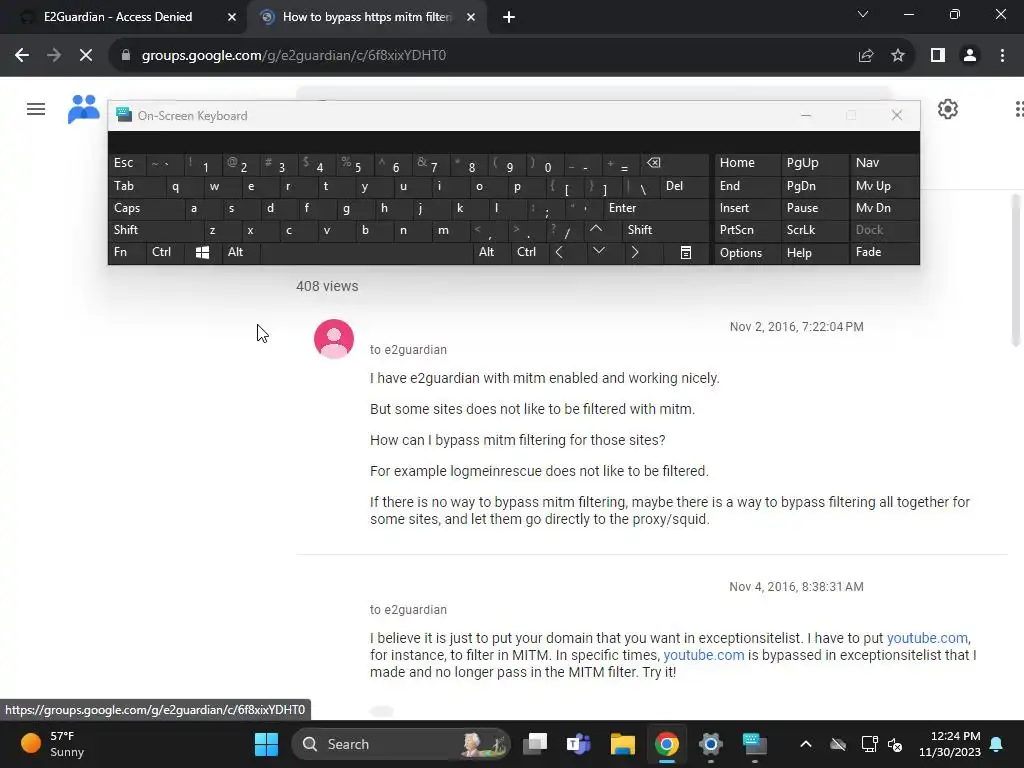Show hidden system tray icons

click(806, 744)
